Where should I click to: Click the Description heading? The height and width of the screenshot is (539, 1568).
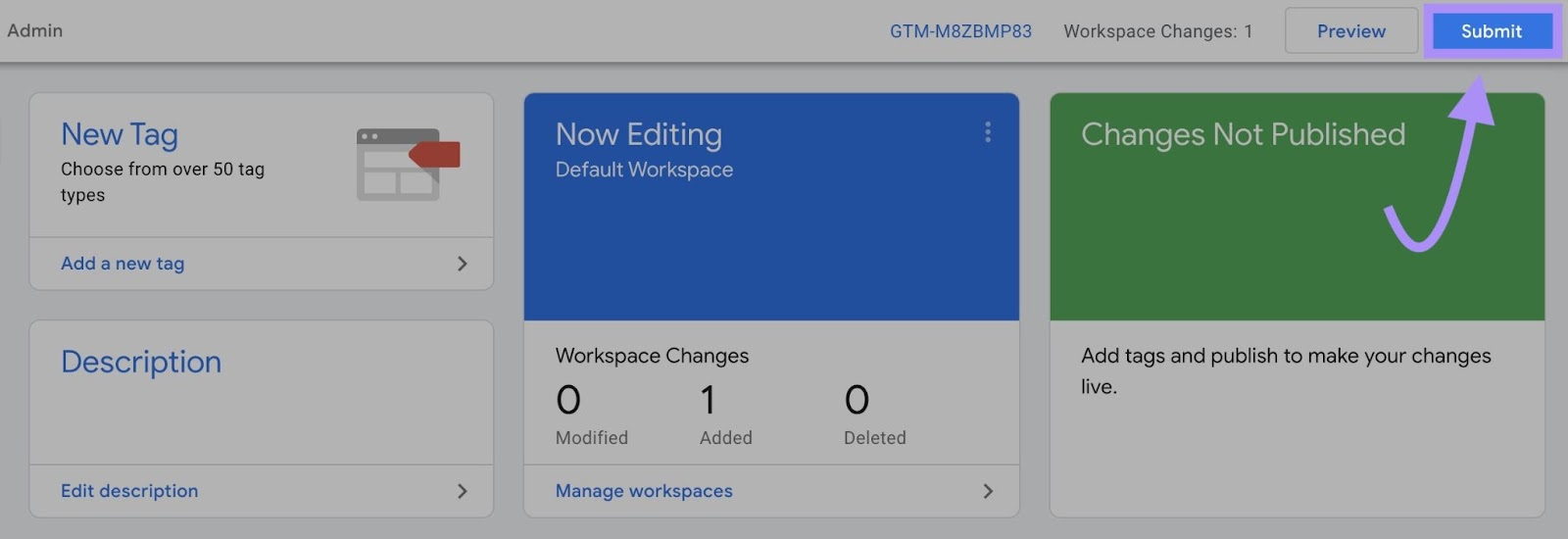141,362
